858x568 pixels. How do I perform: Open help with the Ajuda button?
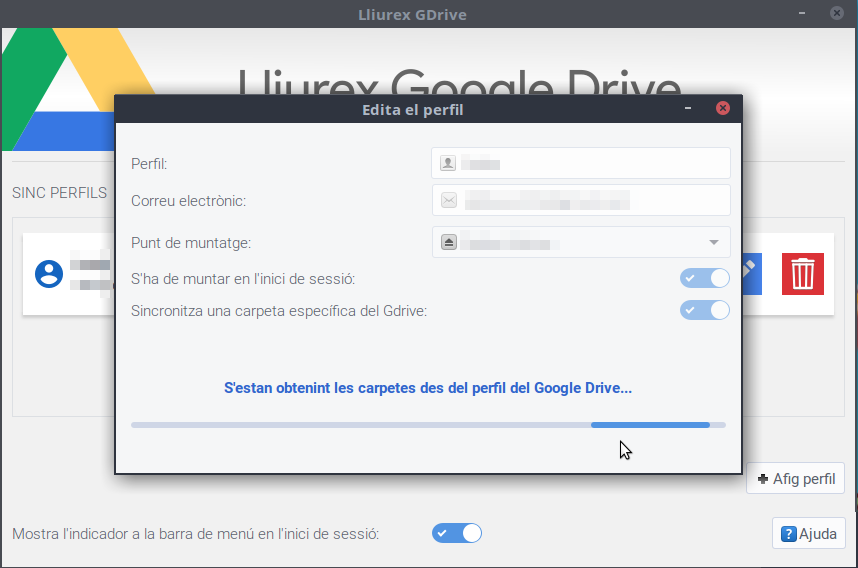pos(808,534)
